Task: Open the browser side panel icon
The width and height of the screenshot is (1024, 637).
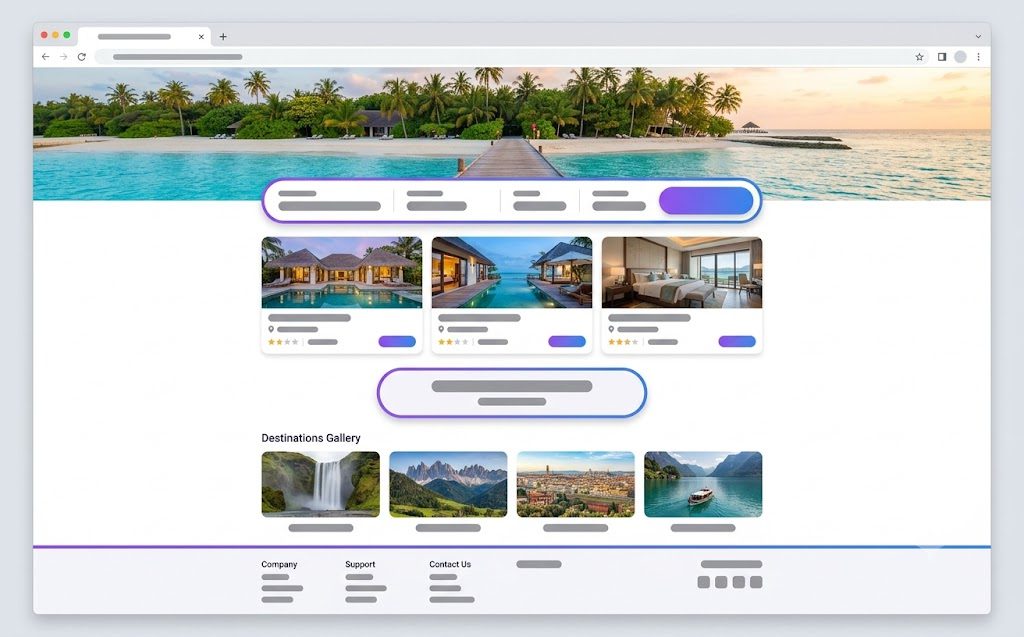Action: click(942, 57)
